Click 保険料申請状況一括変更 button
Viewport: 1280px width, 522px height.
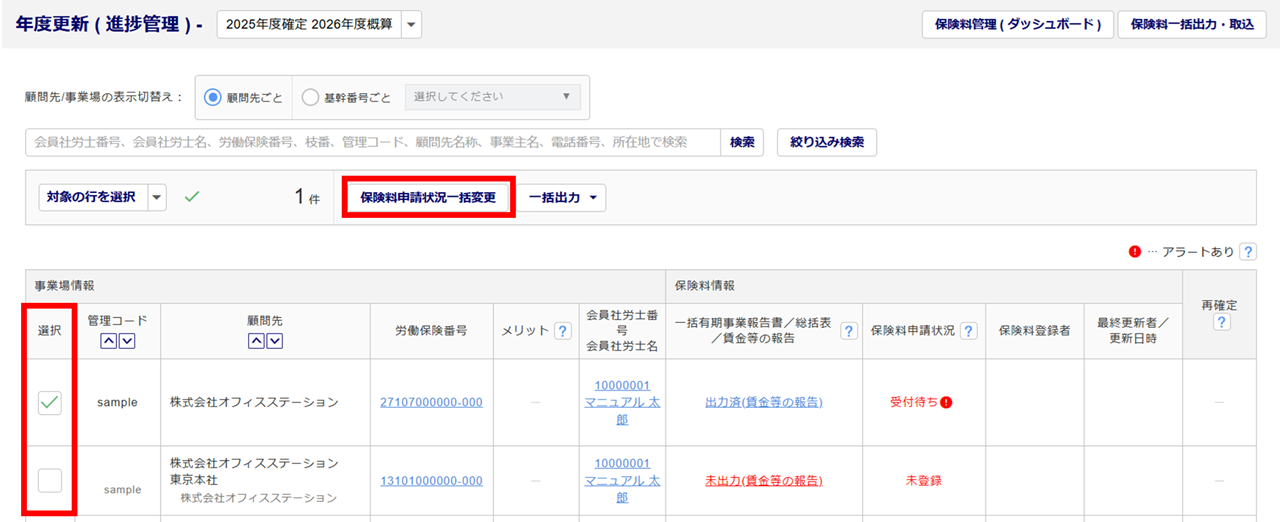point(428,198)
